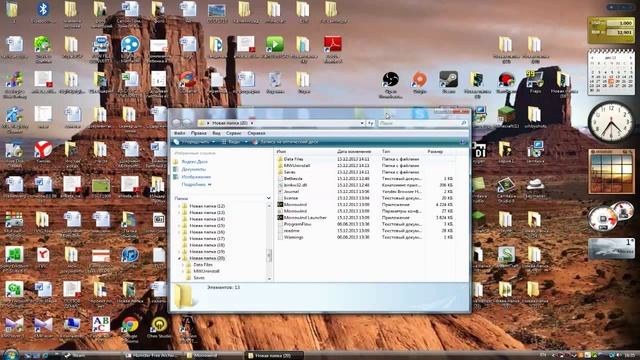
Task: Expand the Подробнее favorites link
Action: coord(196,184)
